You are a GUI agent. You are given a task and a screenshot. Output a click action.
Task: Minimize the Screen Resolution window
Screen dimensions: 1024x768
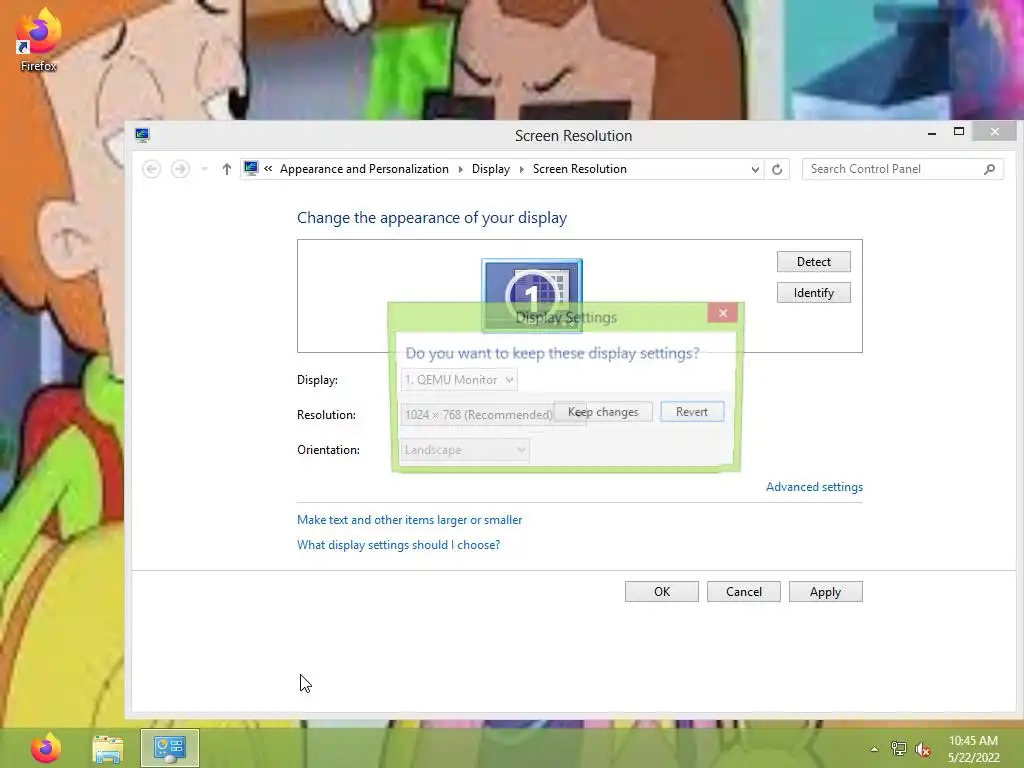(x=932, y=133)
